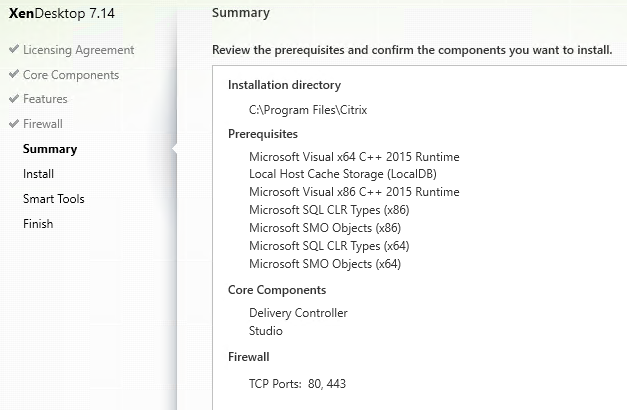Click the Core Components checkmark icon
Image resolution: width=627 pixels, height=410 pixels.
[14, 74]
